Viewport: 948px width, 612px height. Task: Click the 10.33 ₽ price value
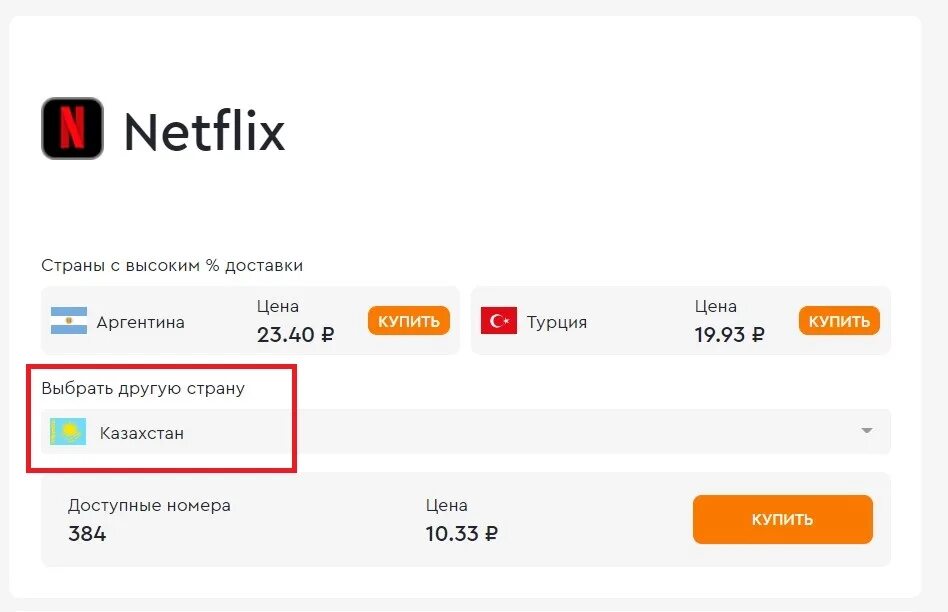[x=461, y=534]
